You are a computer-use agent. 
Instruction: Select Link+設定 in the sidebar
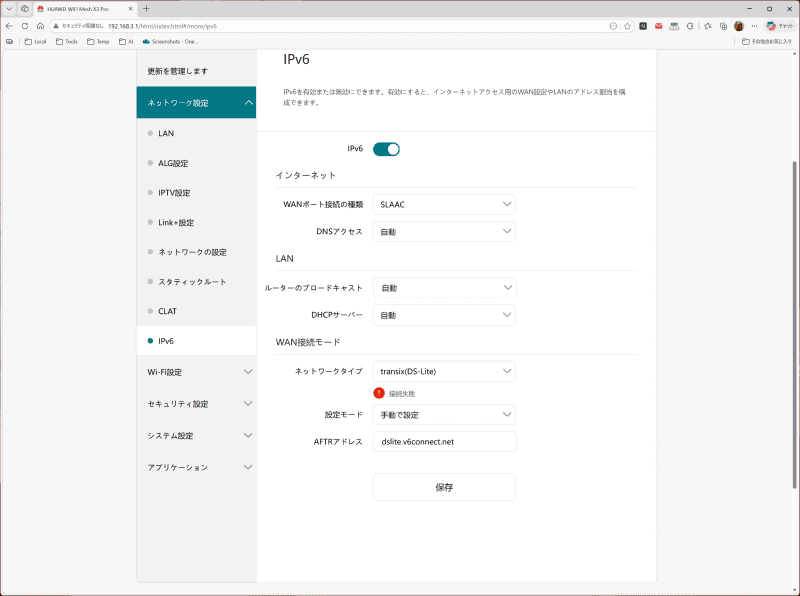196,222
